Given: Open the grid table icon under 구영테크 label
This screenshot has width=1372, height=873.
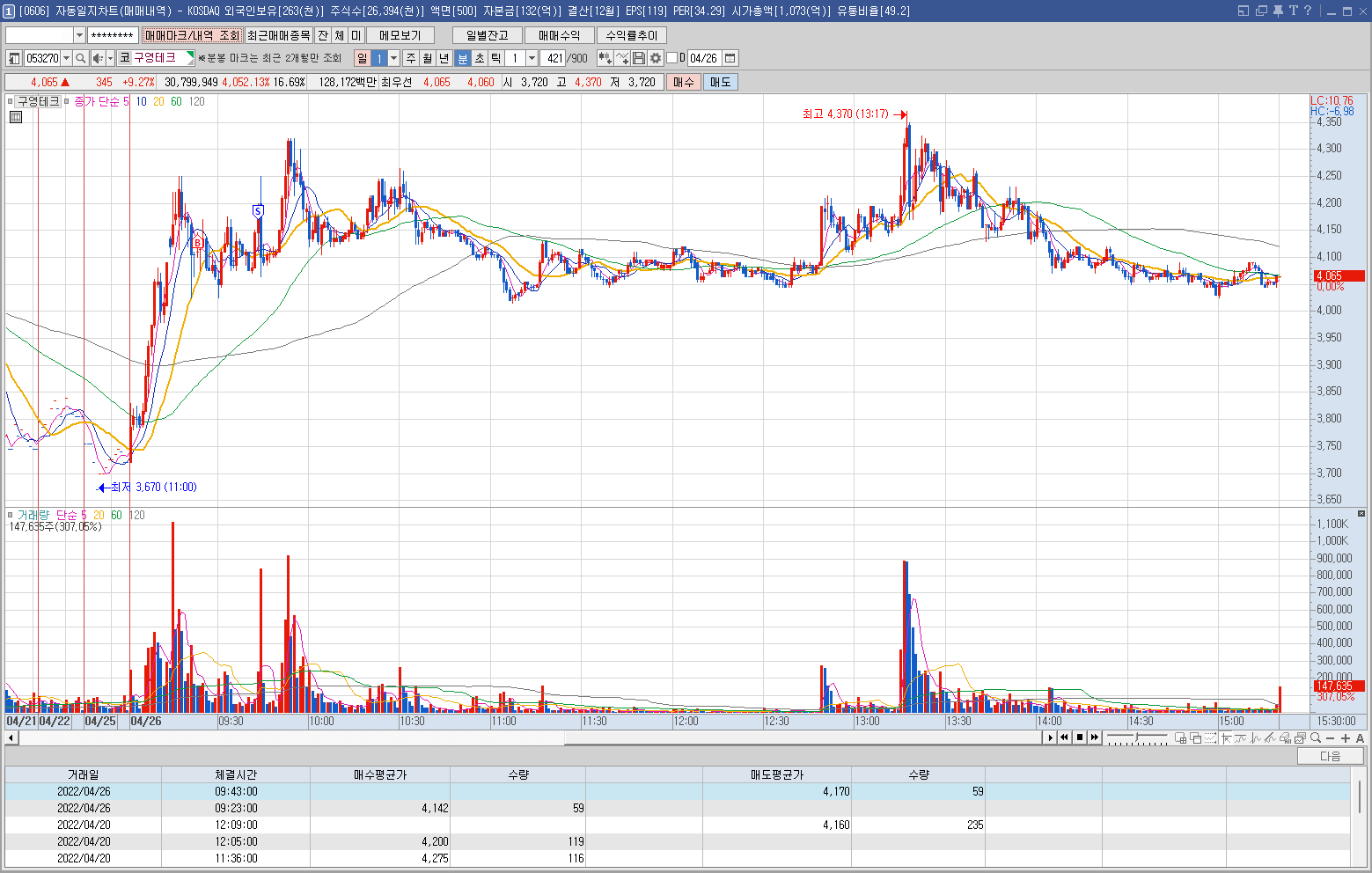Looking at the screenshot, I should coord(15,117).
